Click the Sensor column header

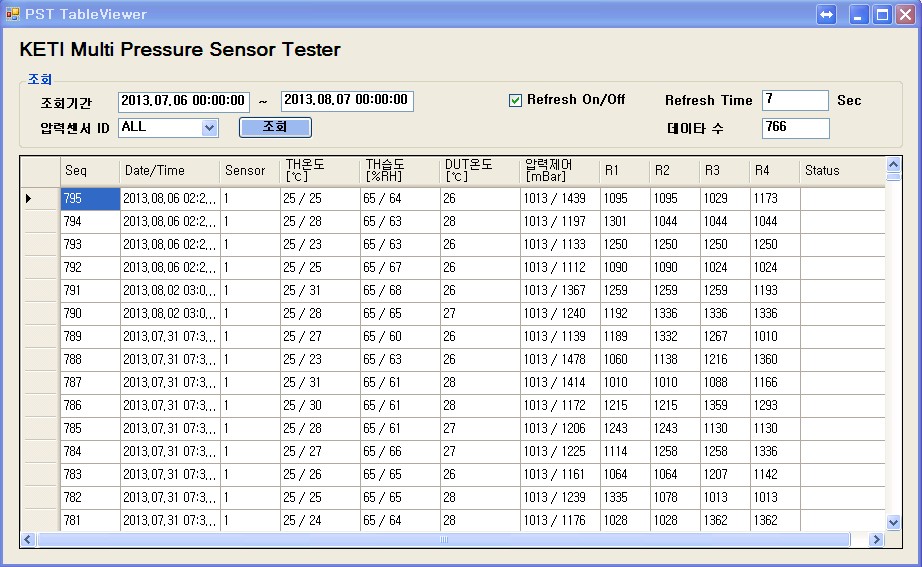point(250,171)
